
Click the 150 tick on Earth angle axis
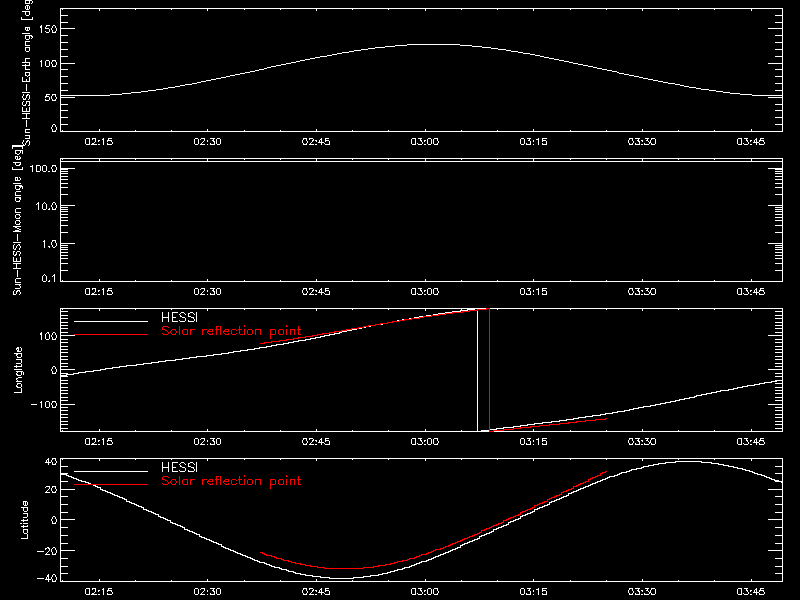point(48,29)
